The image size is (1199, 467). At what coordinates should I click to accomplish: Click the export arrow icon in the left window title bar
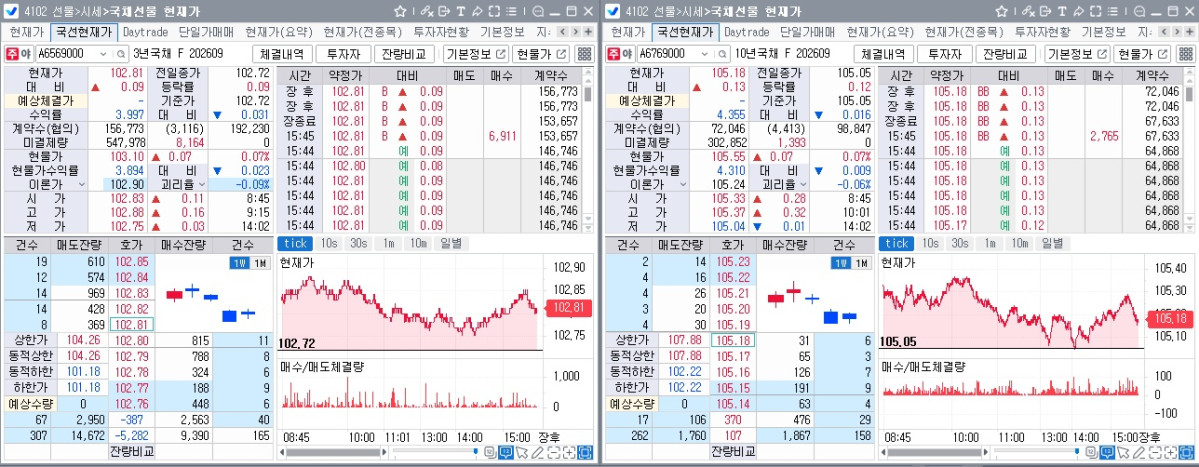coord(444,11)
